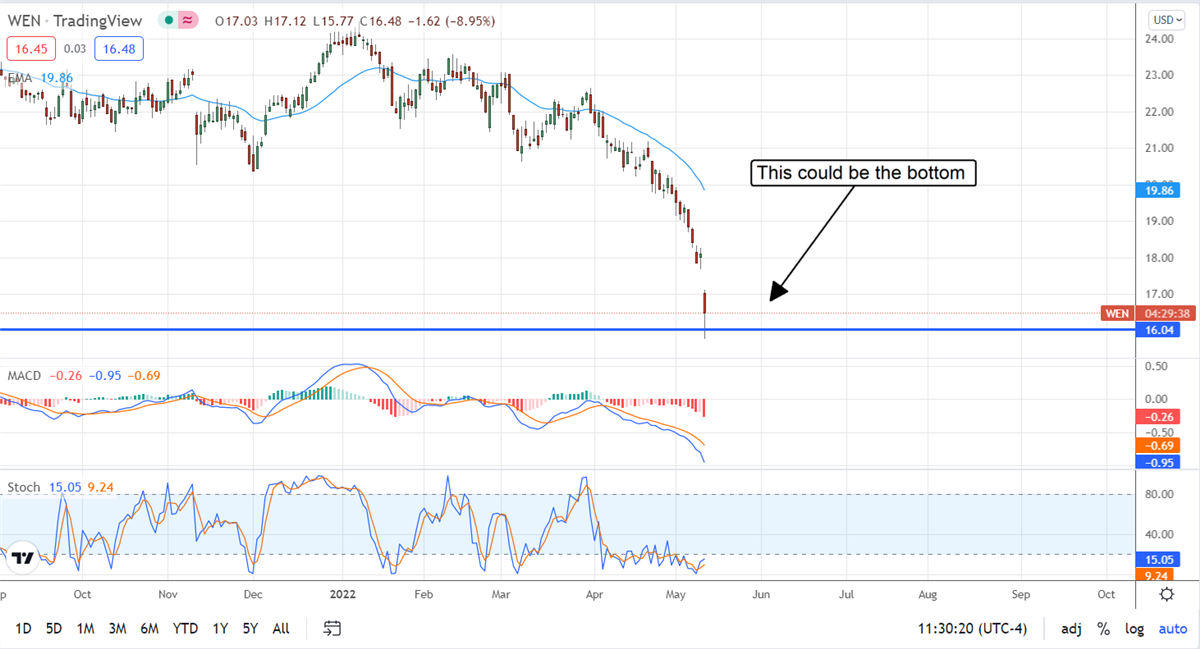Select the 'This could be the bottom' annotation
Image resolution: width=1200 pixels, height=649 pixels.
click(x=860, y=173)
